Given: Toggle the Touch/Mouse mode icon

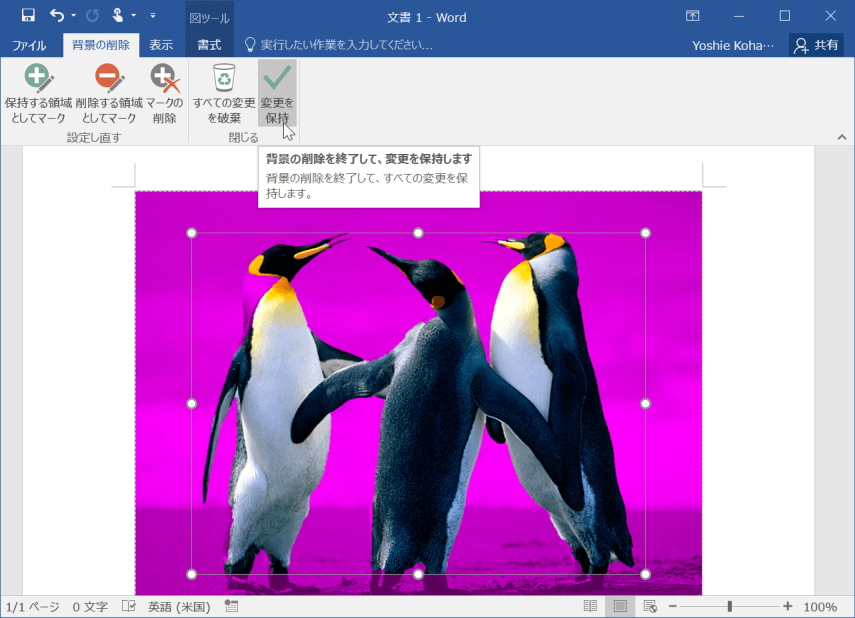Looking at the screenshot, I should [x=118, y=15].
